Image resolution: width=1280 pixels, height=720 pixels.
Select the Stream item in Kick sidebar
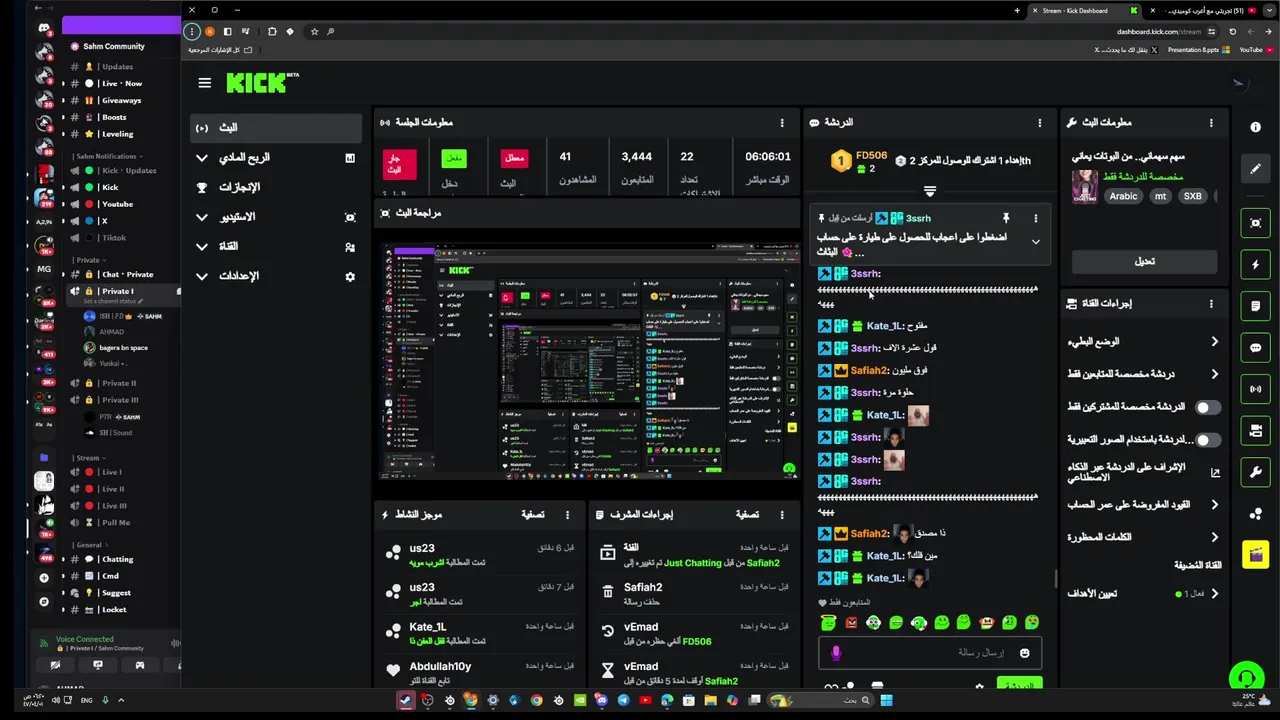pyautogui.click(x=276, y=128)
